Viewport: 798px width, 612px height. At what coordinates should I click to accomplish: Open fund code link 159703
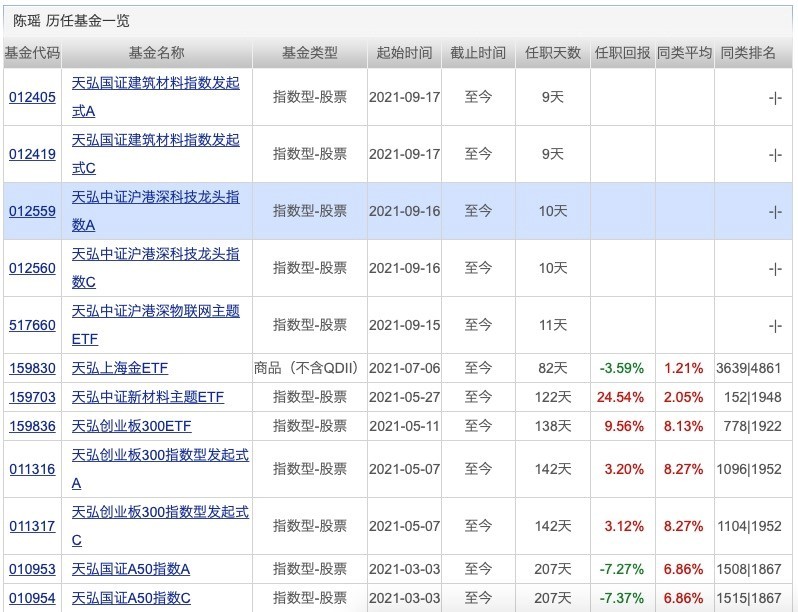[x=32, y=397]
